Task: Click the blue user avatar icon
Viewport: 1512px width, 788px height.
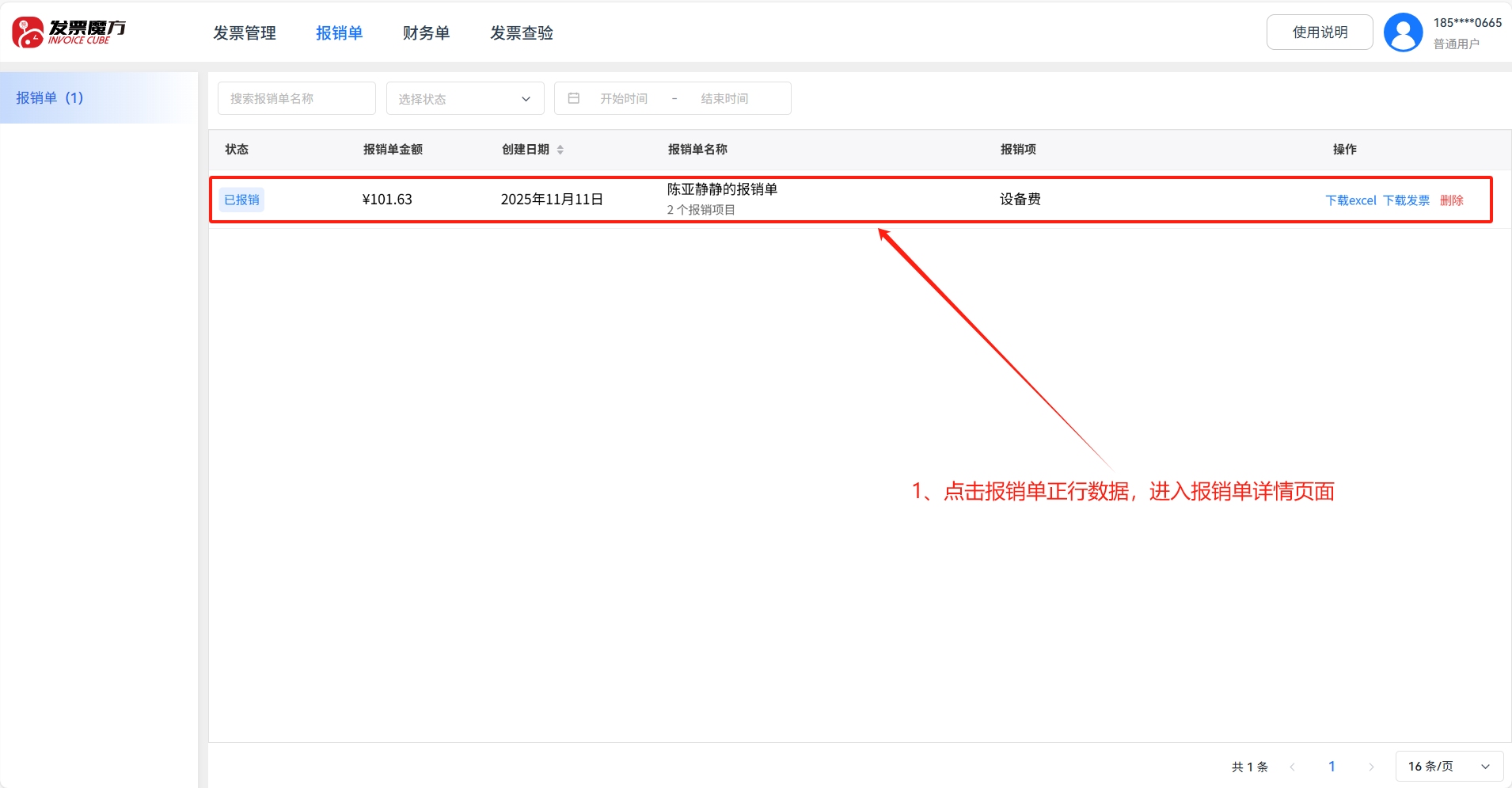Action: point(1403,32)
